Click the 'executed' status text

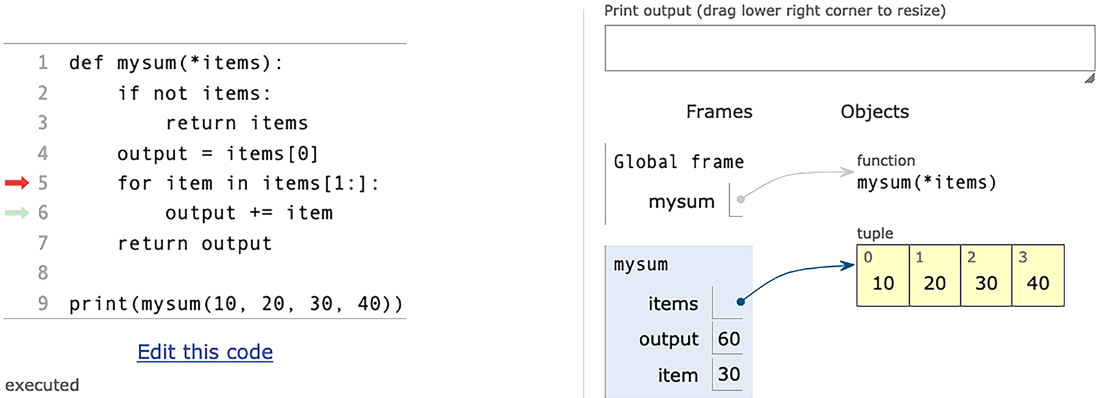[42, 385]
